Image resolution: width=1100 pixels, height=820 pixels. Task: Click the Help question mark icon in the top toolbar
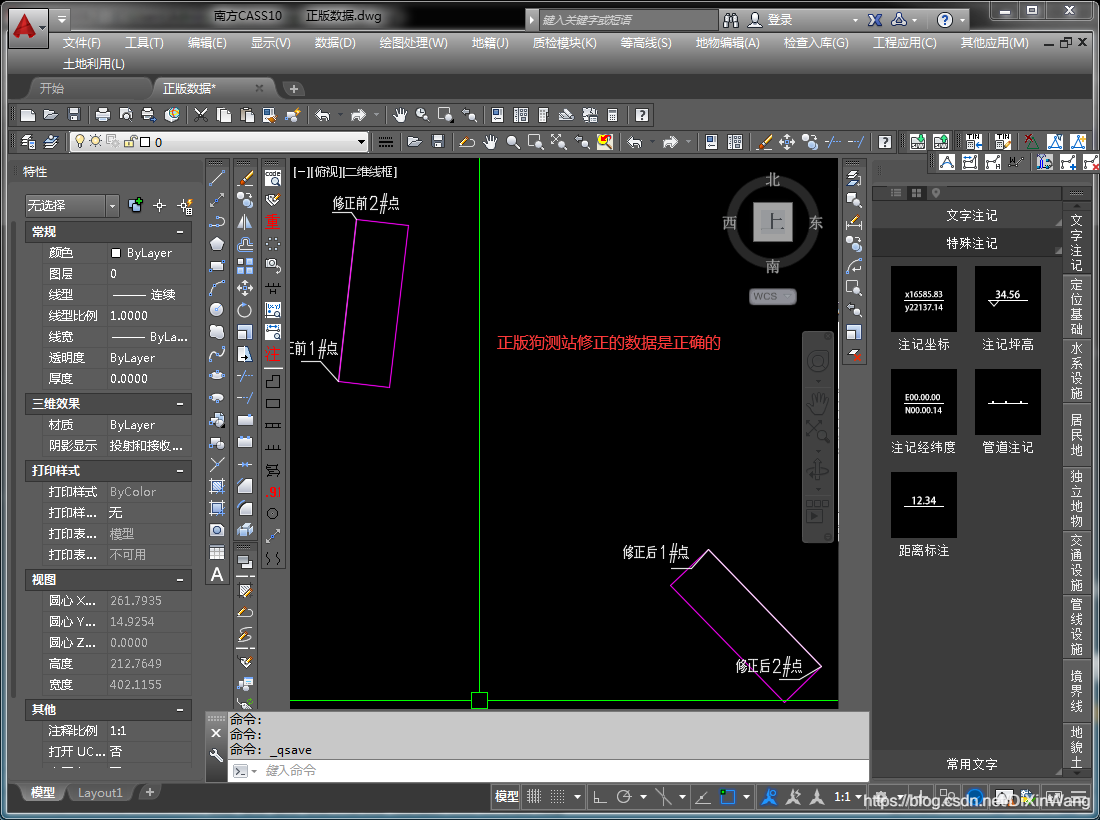[641, 115]
